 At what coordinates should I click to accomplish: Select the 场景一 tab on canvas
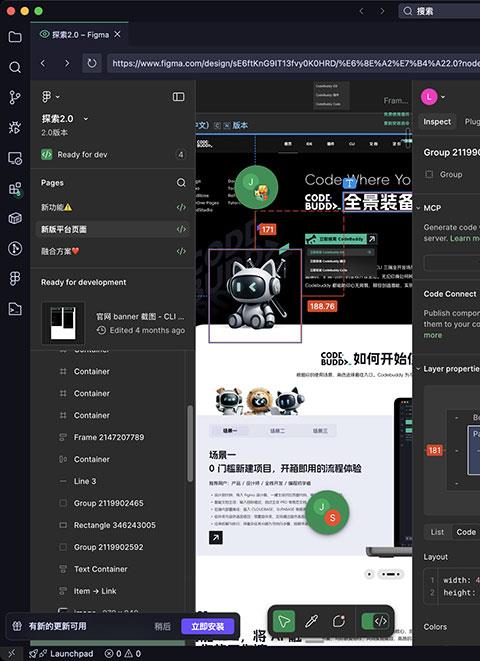point(230,431)
